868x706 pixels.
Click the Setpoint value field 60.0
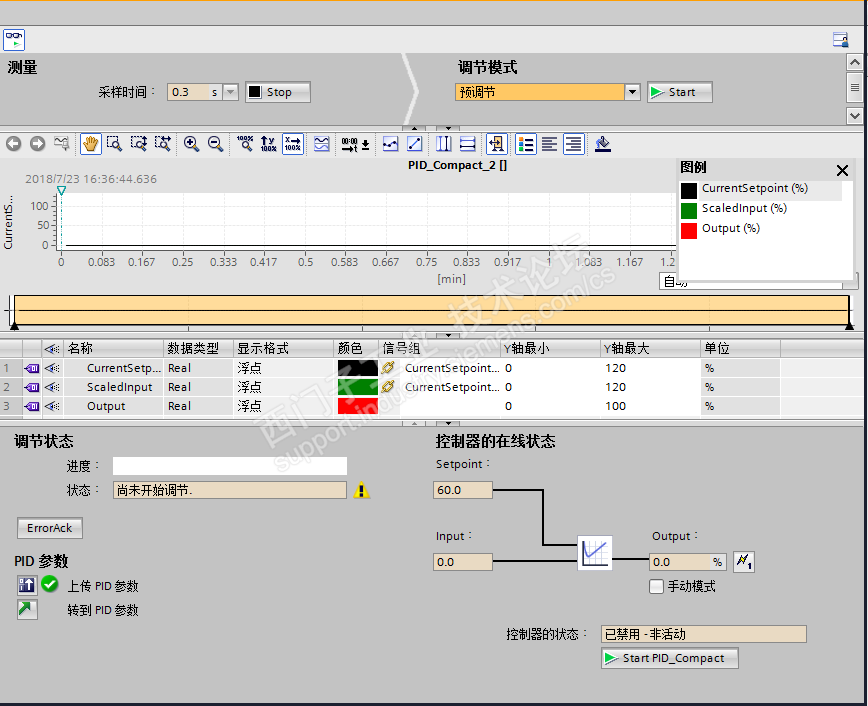click(x=463, y=490)
